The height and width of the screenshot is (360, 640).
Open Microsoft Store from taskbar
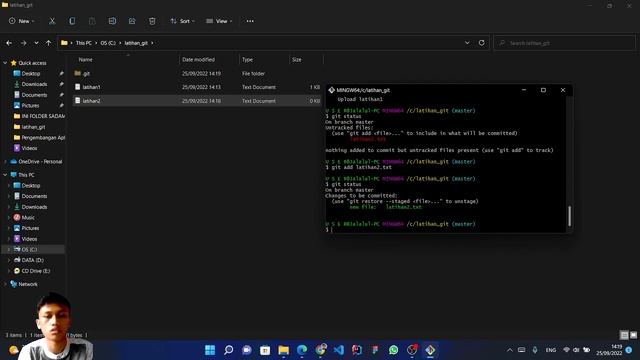[265, 350]
